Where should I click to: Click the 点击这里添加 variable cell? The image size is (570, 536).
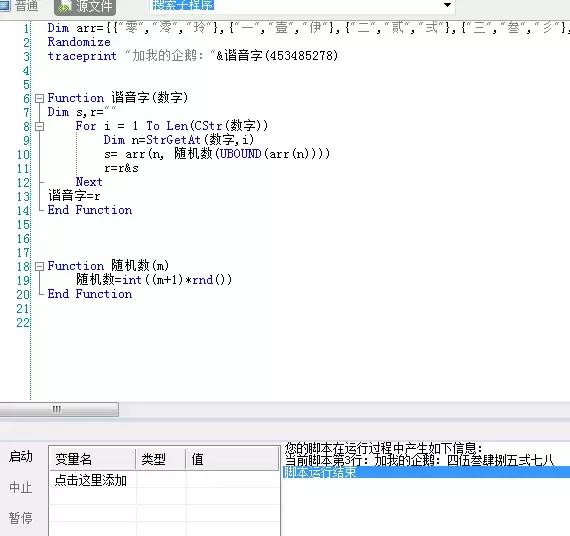[x=91, y=480]
